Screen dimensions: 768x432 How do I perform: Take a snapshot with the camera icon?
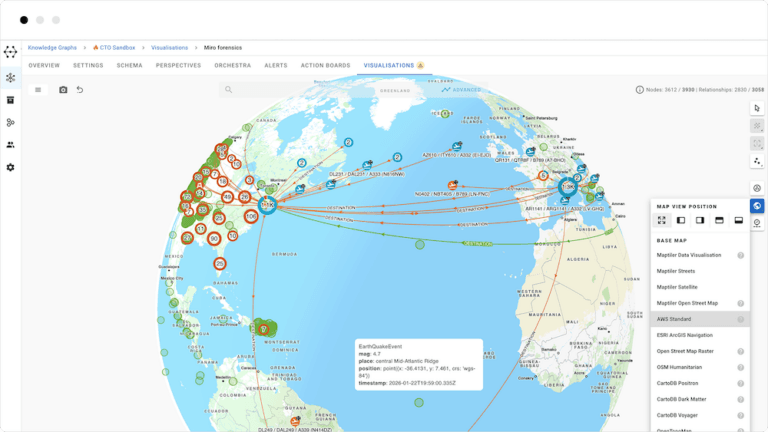(63, 90)
